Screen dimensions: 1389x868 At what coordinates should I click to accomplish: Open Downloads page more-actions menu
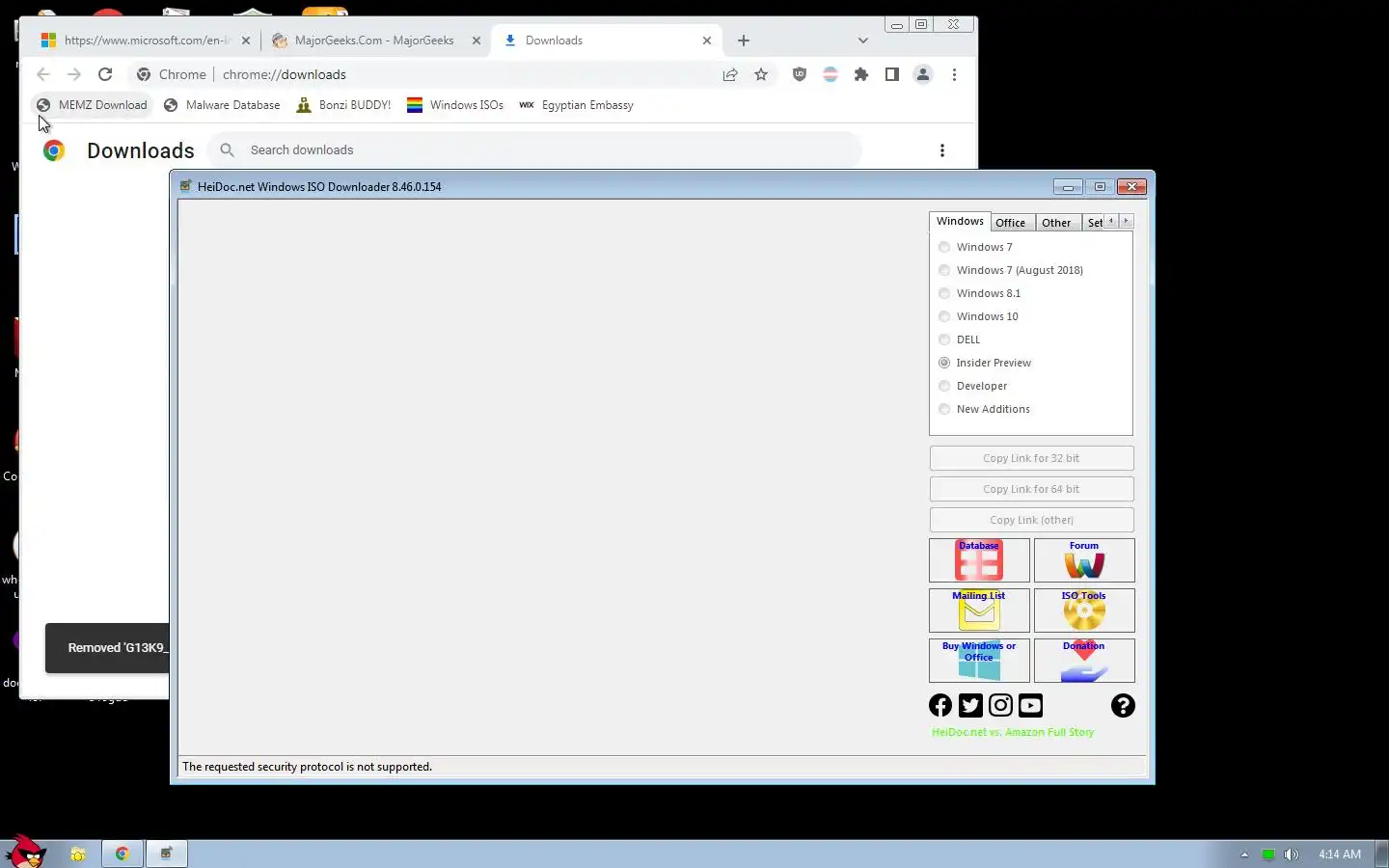click(942, 150)
